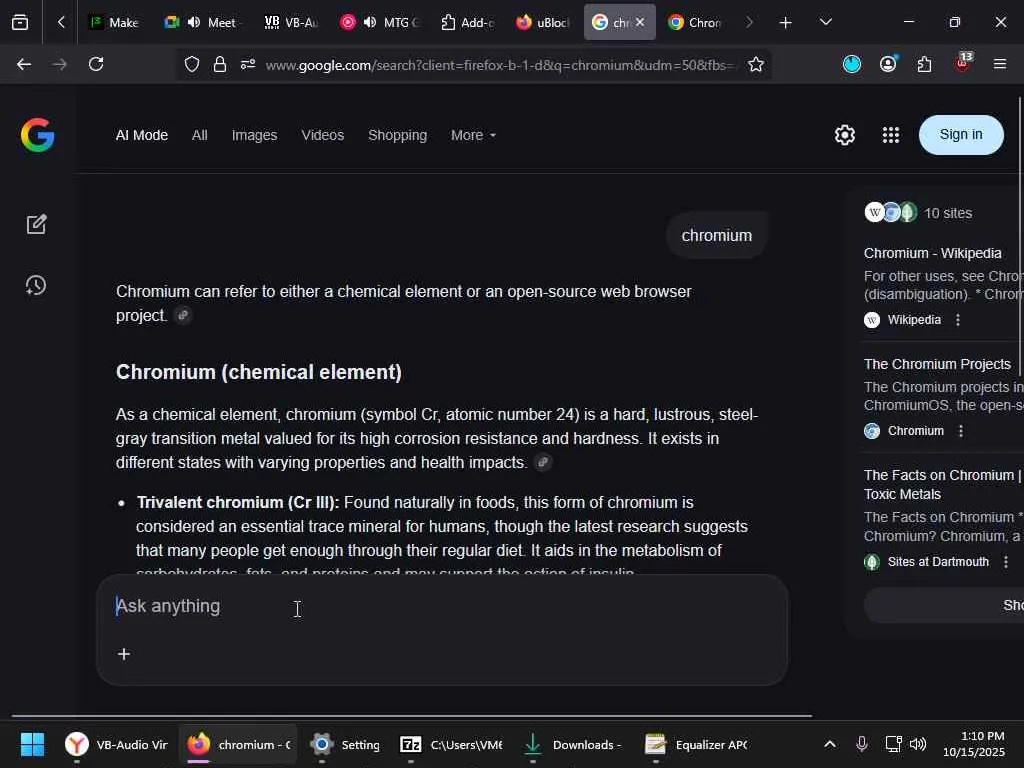The width and height of the screenshot is (1024, 768).
Task: Open source link icon after health impacts
Action: point(542,462)
